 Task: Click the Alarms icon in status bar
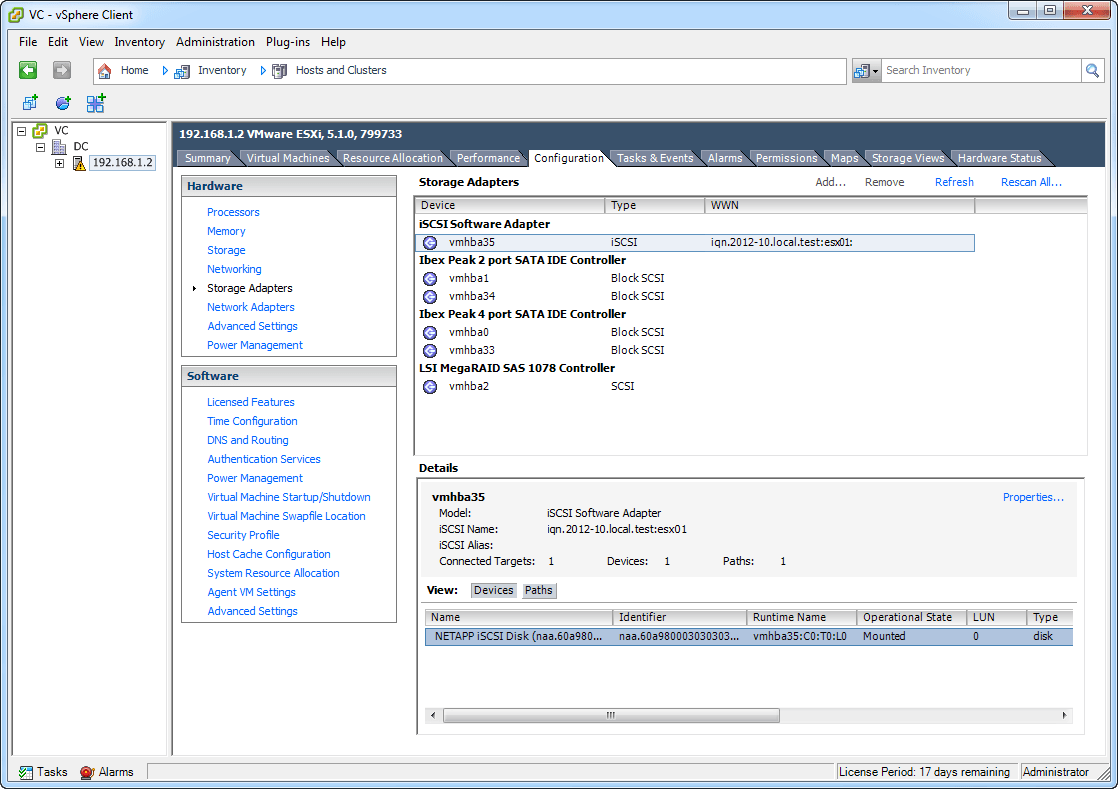pos(87,772)
